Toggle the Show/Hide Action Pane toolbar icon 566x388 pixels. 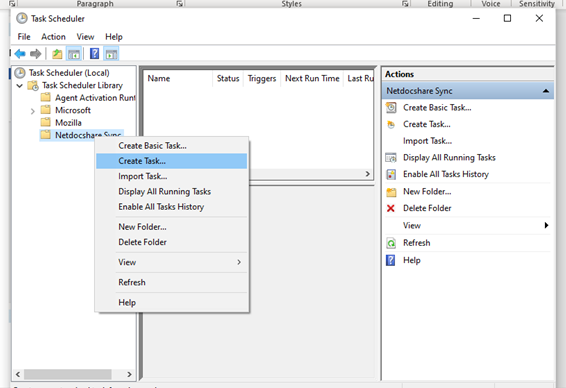(111, 54)
